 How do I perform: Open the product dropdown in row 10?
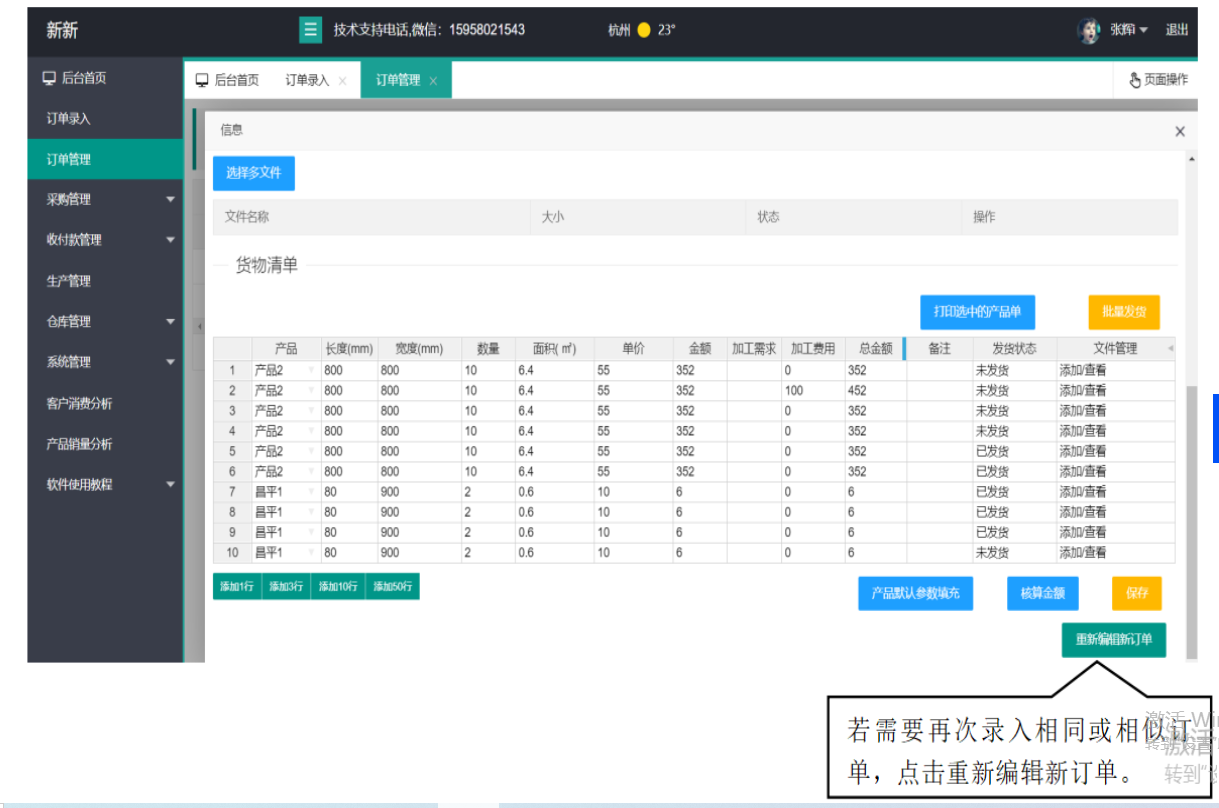(311, 553)
